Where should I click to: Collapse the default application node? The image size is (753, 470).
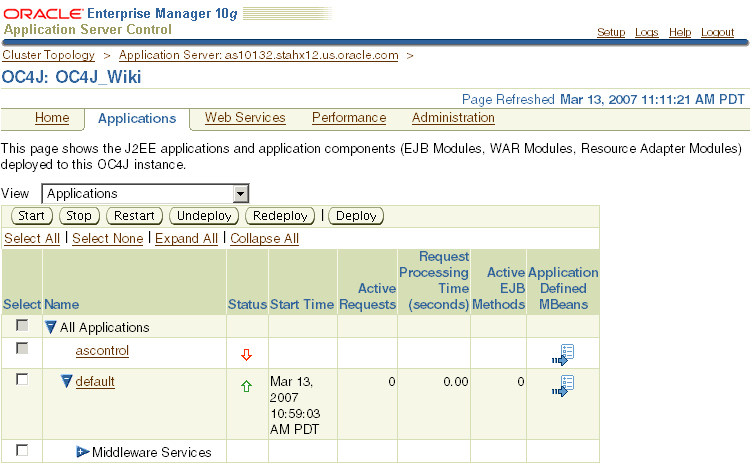click(67, 381)
